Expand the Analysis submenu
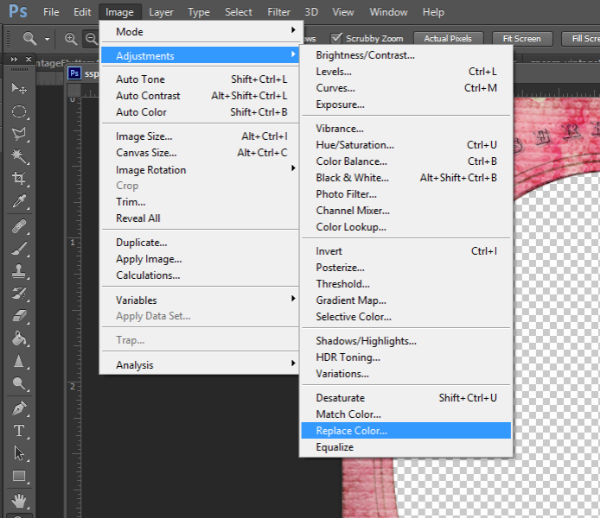This screenshot has height=518, width=600. click(x=201, y=365)
